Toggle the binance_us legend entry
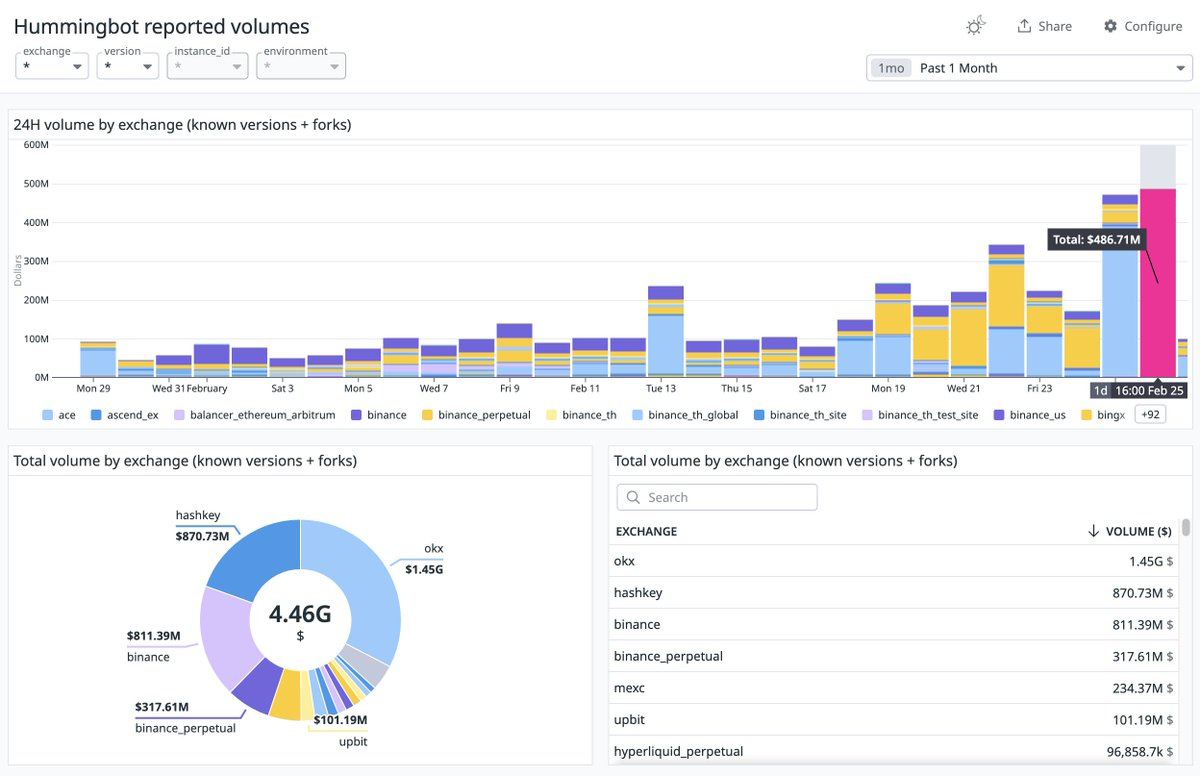Screen dimensions: 1200x776 pos(1030,414)
